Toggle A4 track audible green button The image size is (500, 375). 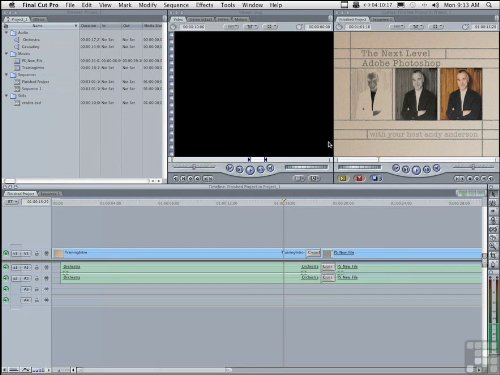(6, 300)
